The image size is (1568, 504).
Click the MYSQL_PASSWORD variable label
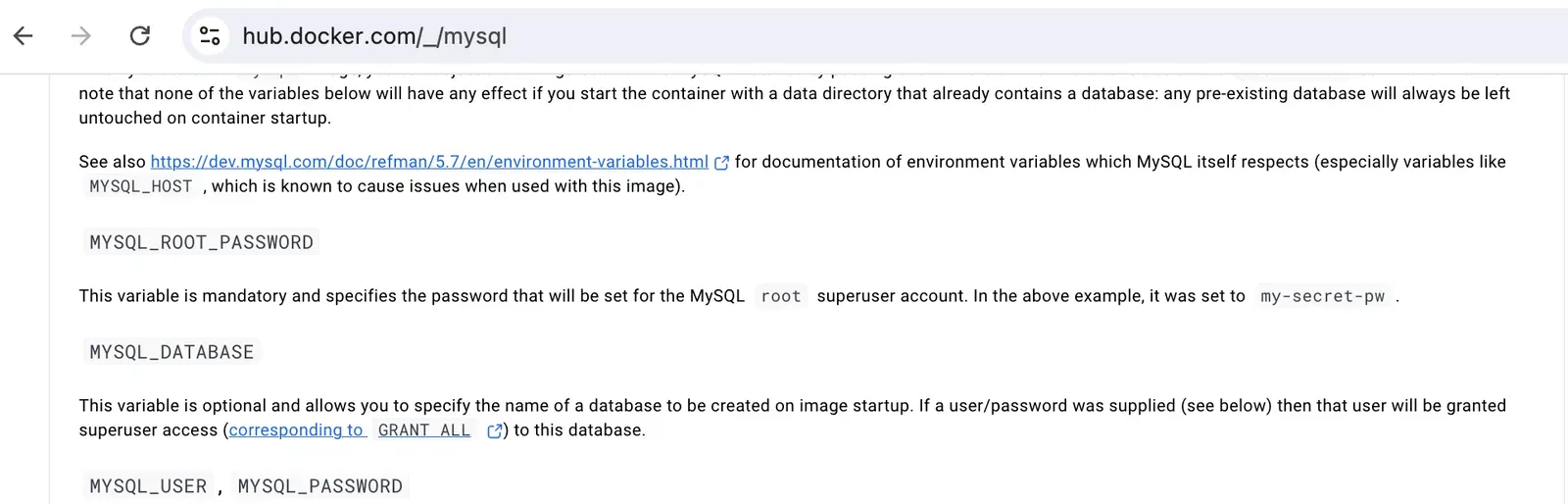(320, 486)
